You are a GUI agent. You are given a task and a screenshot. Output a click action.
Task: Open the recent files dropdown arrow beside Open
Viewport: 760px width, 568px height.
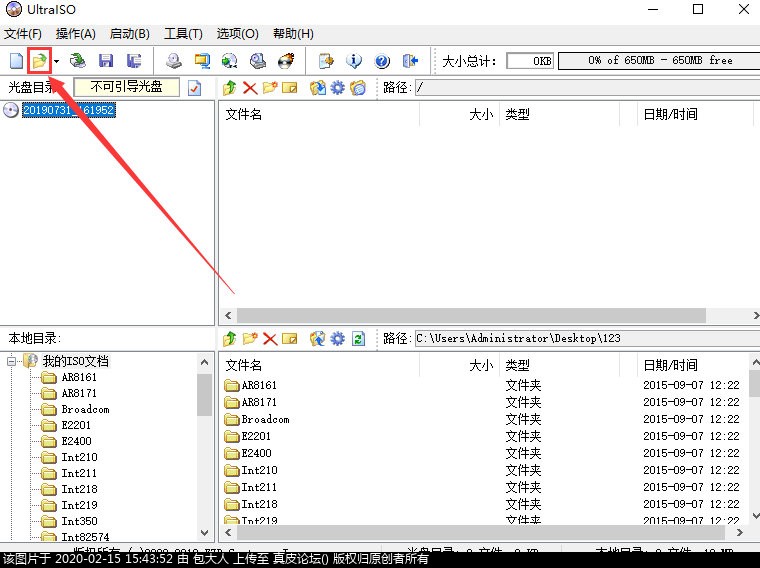[x=57, y=61]
